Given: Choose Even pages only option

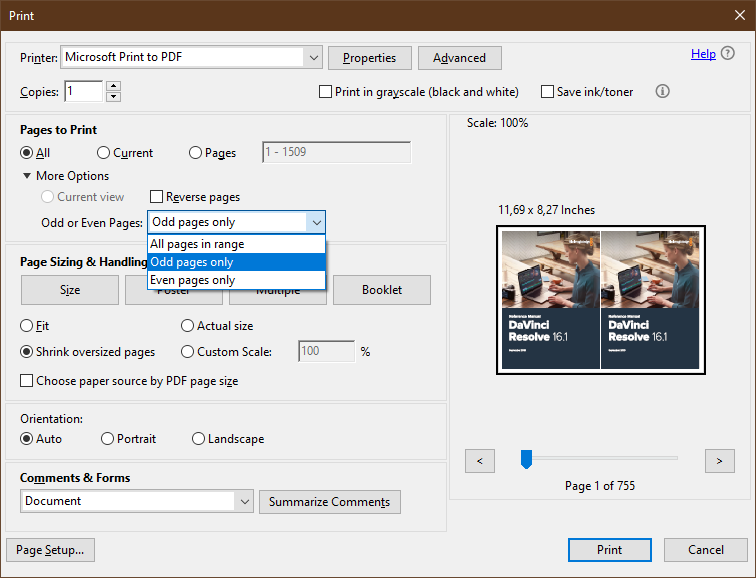Looking at the screenshot, I should (236, 280).
